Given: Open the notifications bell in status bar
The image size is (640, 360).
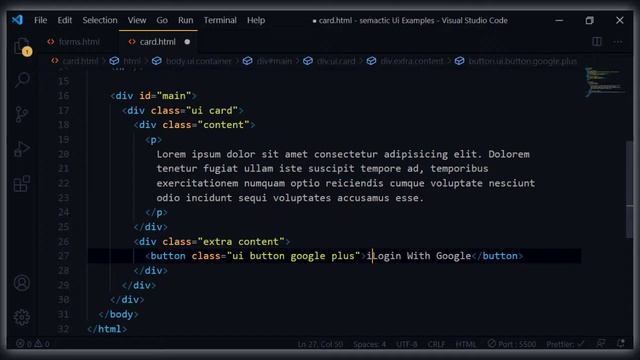Looking at the screenshot, I should 621,344.
